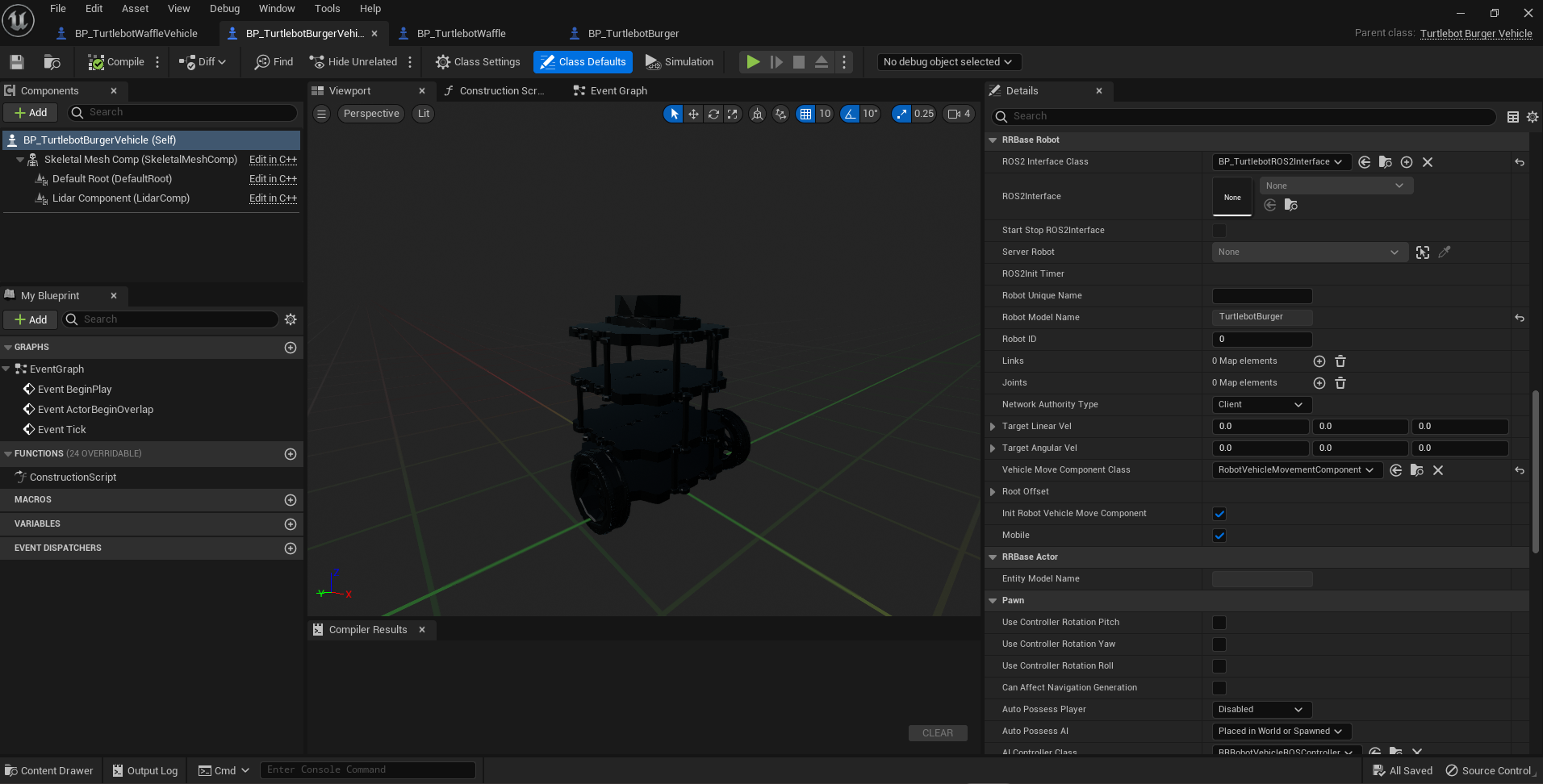Uncheck Init Robot Vehicle Move Component
This screenshot has width=1543, height=784.
[1219, 514]
